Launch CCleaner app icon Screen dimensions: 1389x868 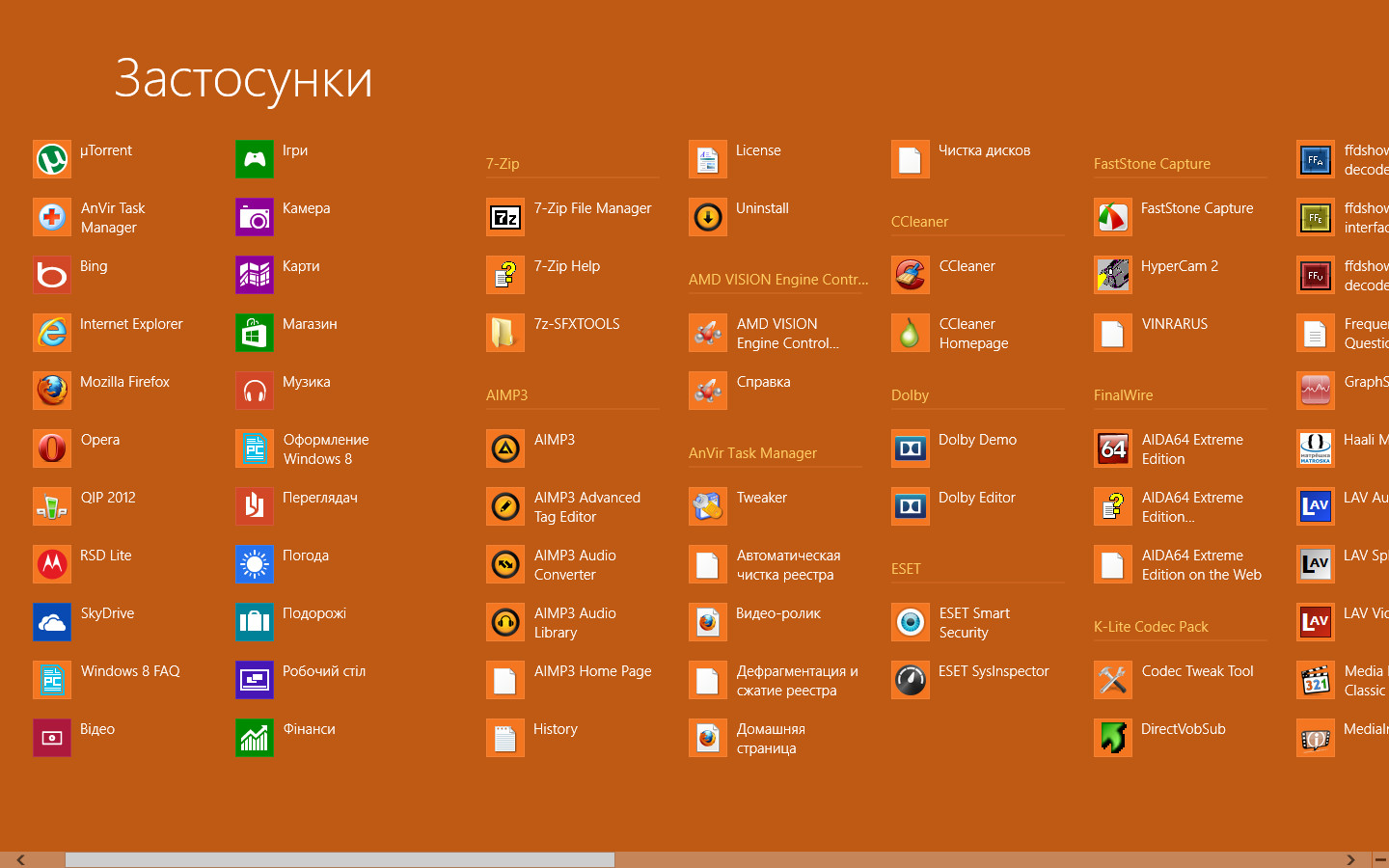(911, 275)
